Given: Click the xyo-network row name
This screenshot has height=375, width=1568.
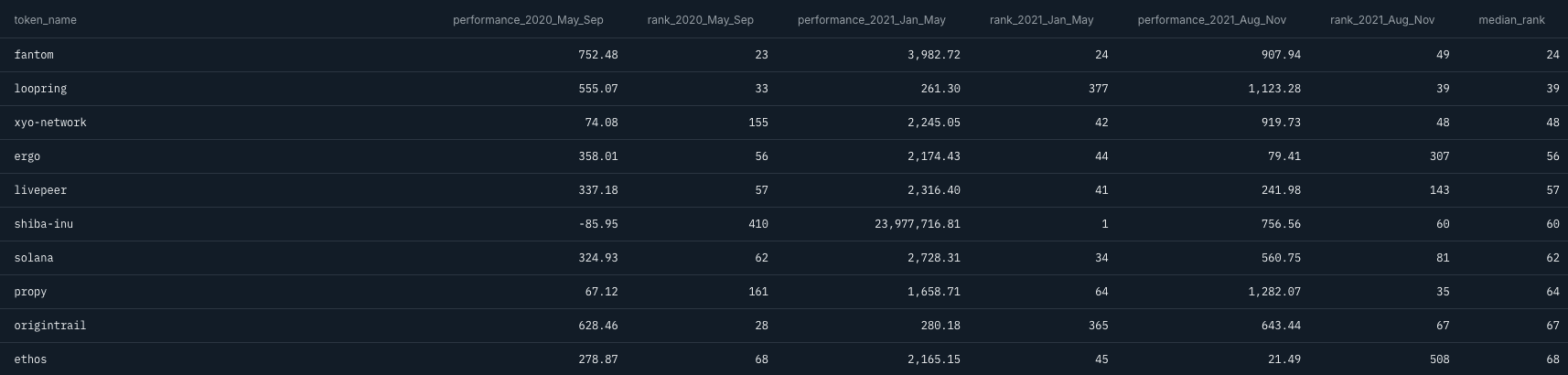Looking at the screenshot, I should [x=50, y=123].
